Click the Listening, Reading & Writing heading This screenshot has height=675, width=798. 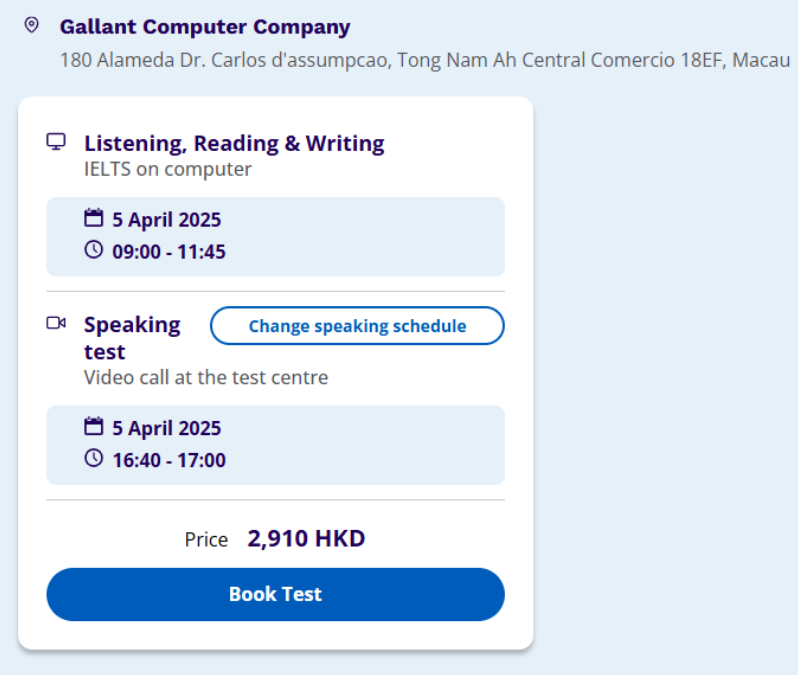click(x=234, y=143)
